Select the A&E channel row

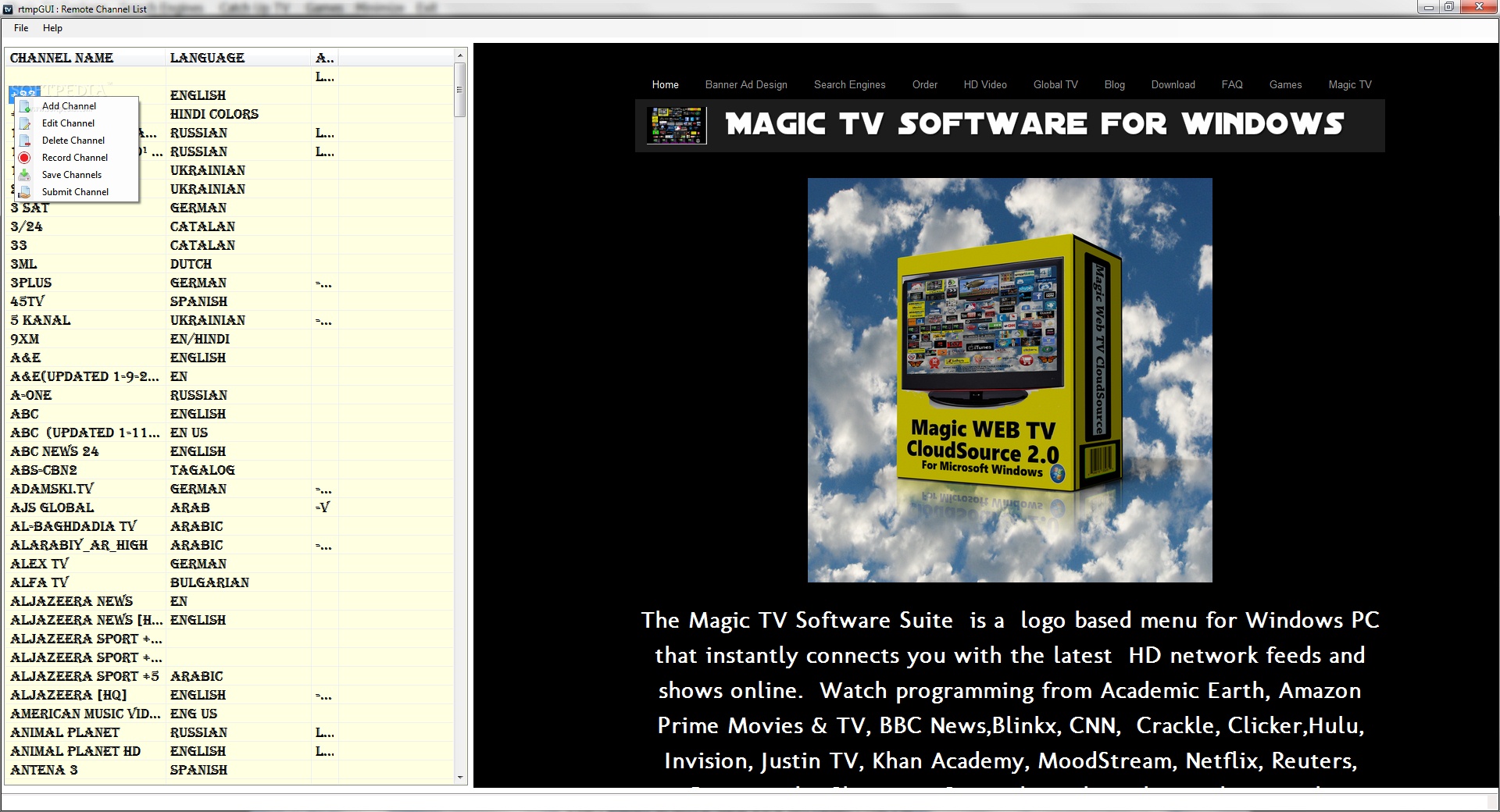point(230,358)
